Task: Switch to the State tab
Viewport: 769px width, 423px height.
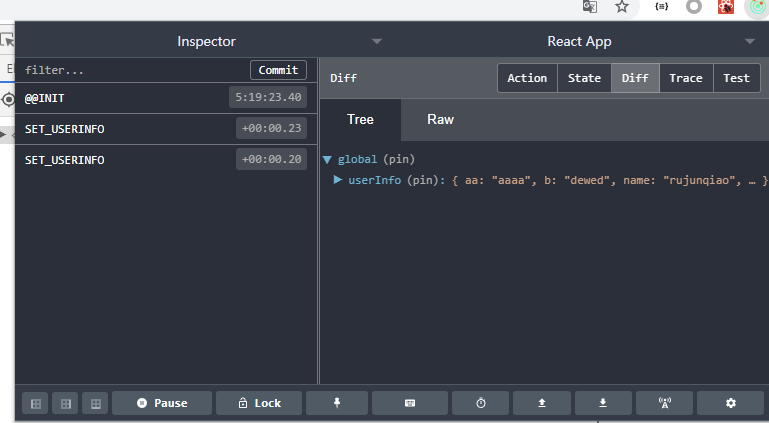Action: 584,78
